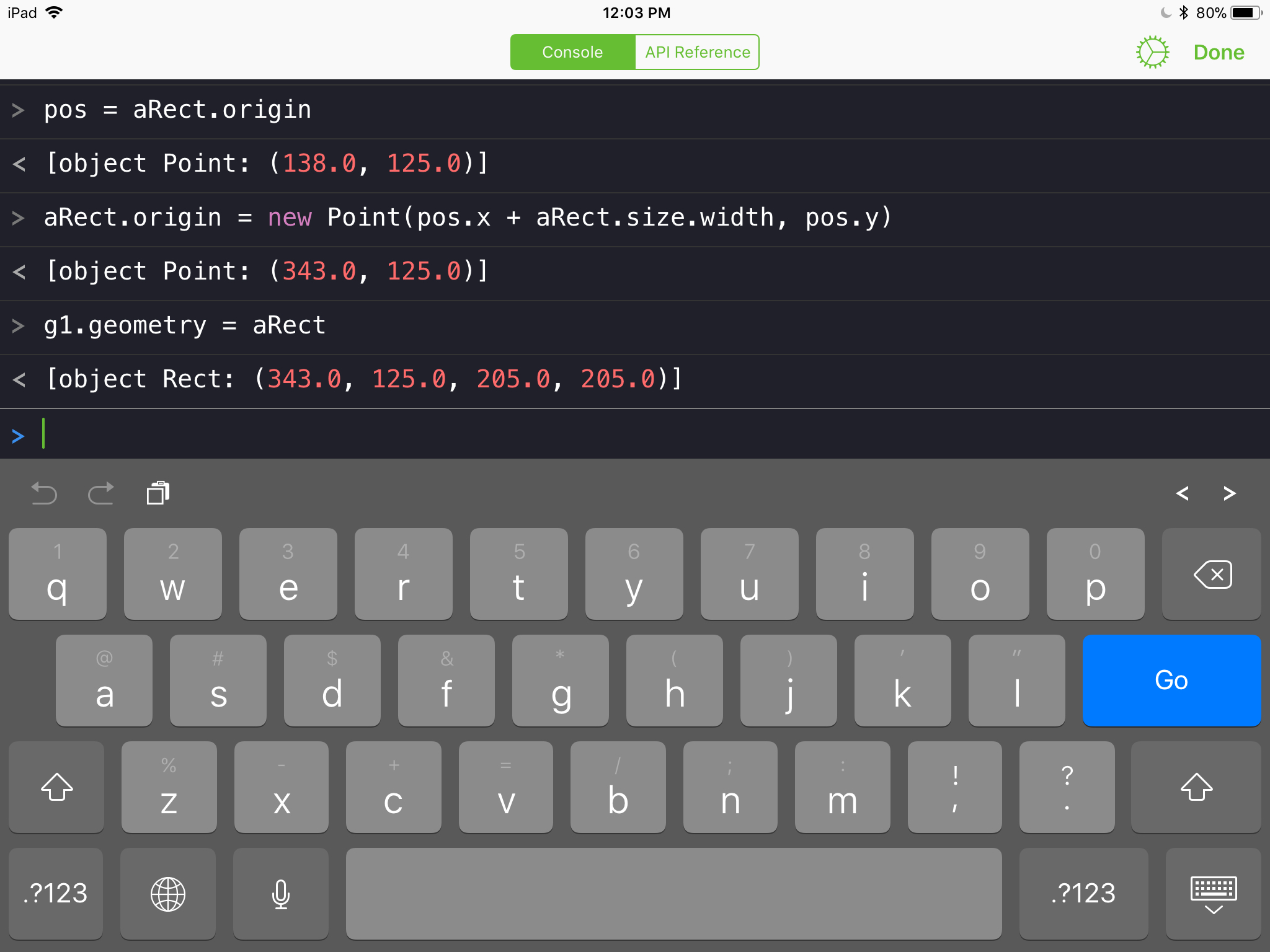Move cursor left with < arrow
This screenshot has height=952, width=1270.
pos(1182,493)
